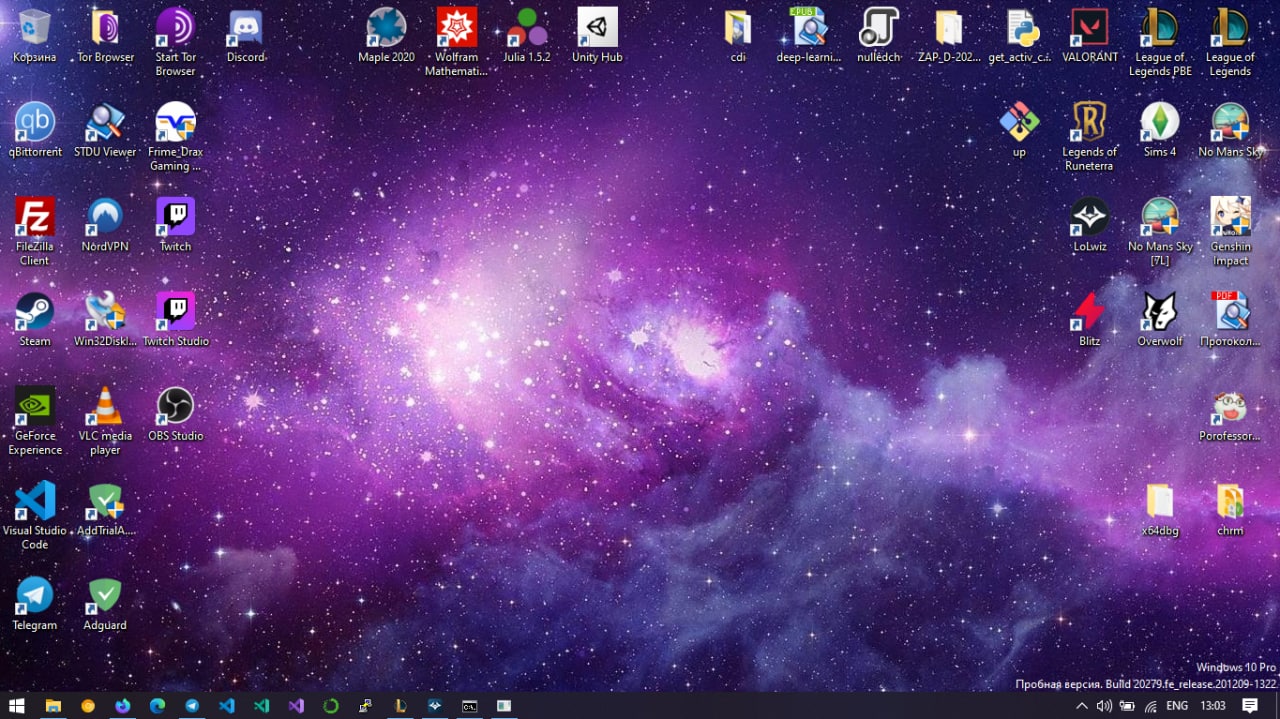Open GeForce Experience shortcut
This screenshot has height=719, width=1280.
[x=35, y=422]
